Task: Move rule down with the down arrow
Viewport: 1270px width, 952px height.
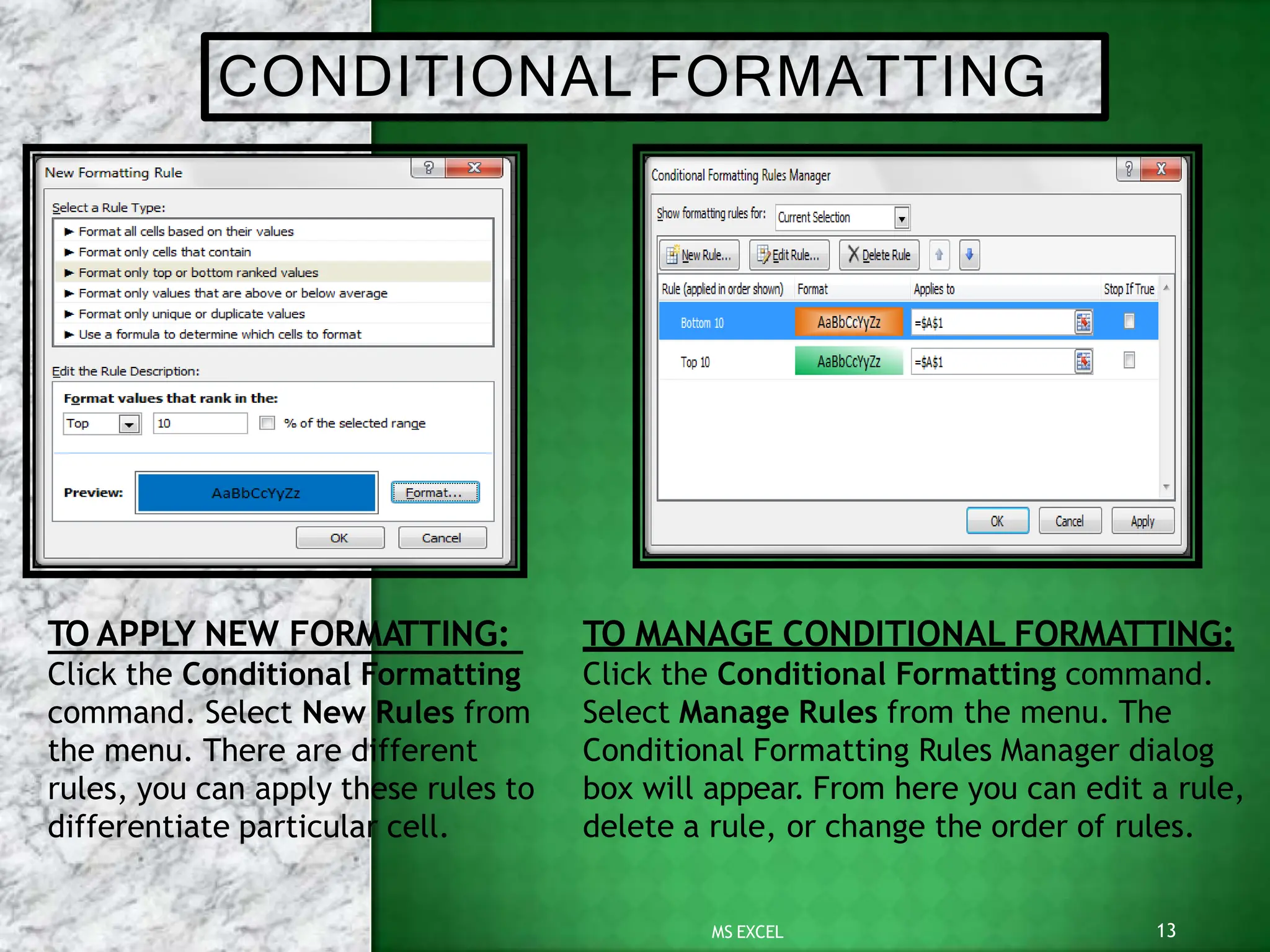Action: tap(969, 255)
